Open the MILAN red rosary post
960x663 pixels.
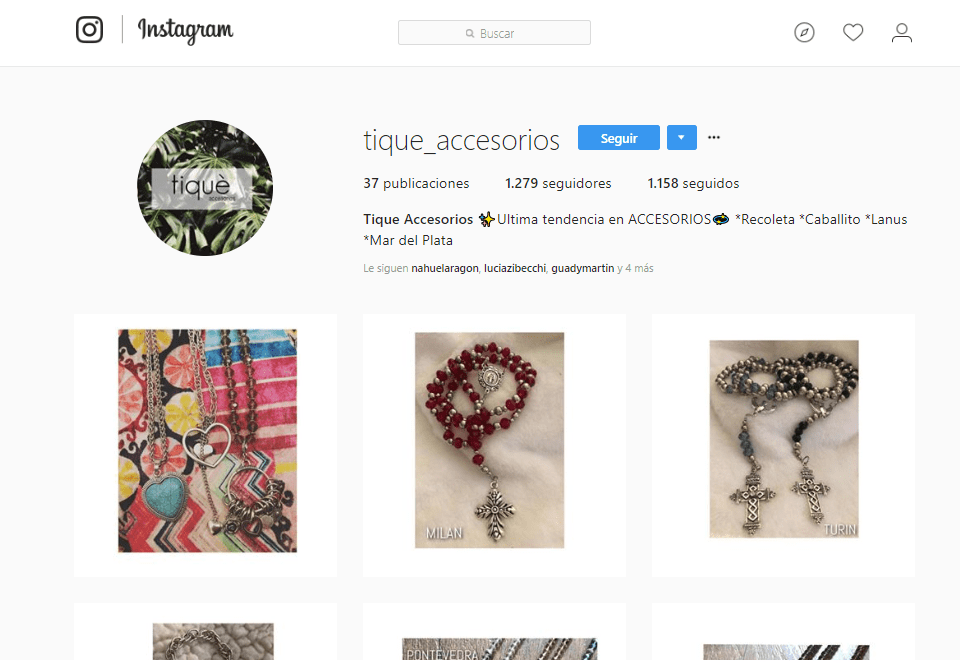(x=494, y=445)
